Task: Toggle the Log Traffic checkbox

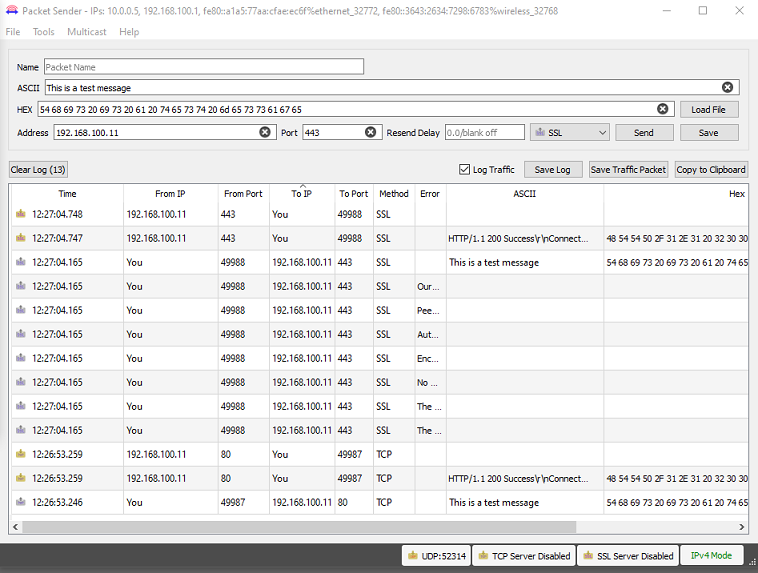Action: pyautogui.click(x=464, y=169)
